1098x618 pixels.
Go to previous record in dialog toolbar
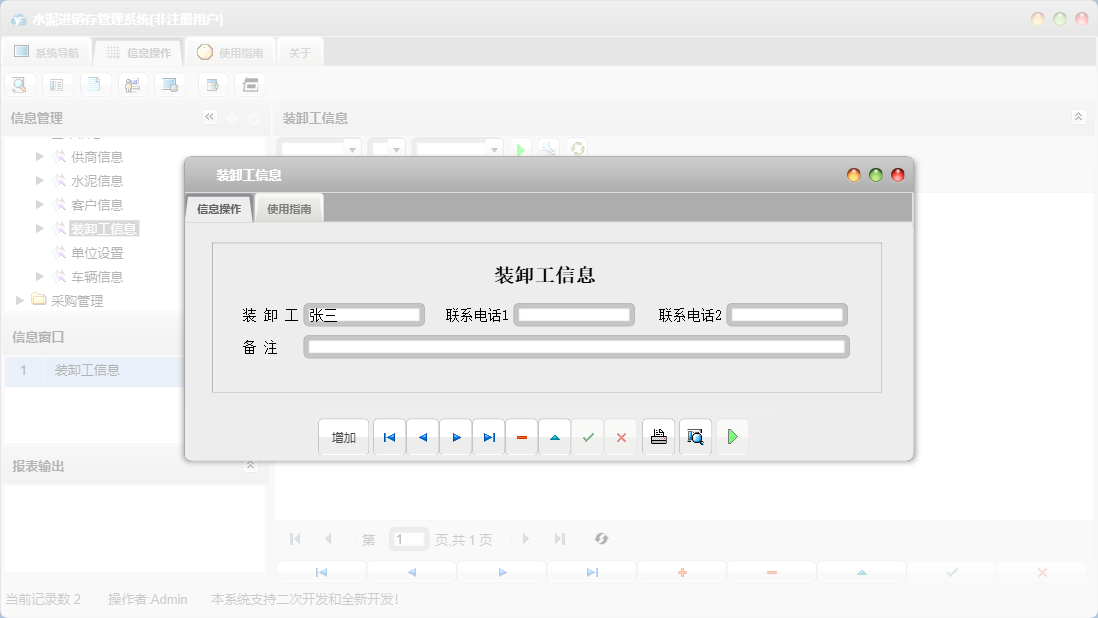[422, 437]
